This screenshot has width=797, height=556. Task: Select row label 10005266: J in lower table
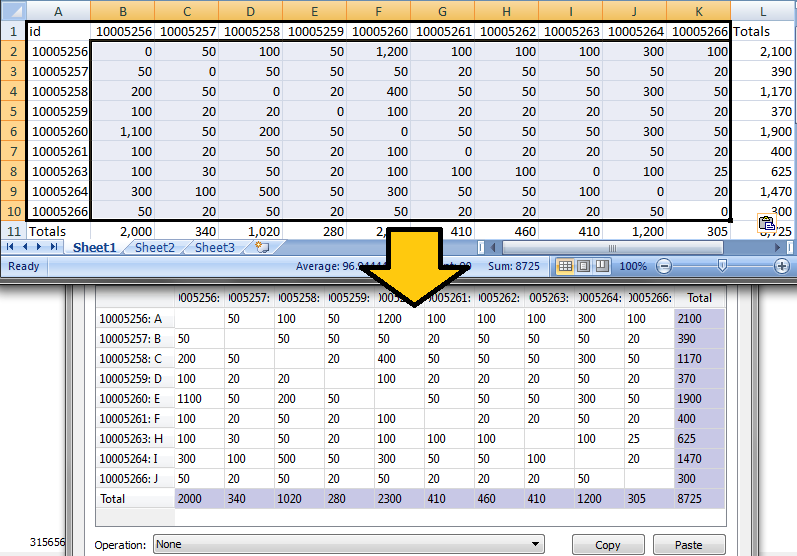[x=135, y=479]
